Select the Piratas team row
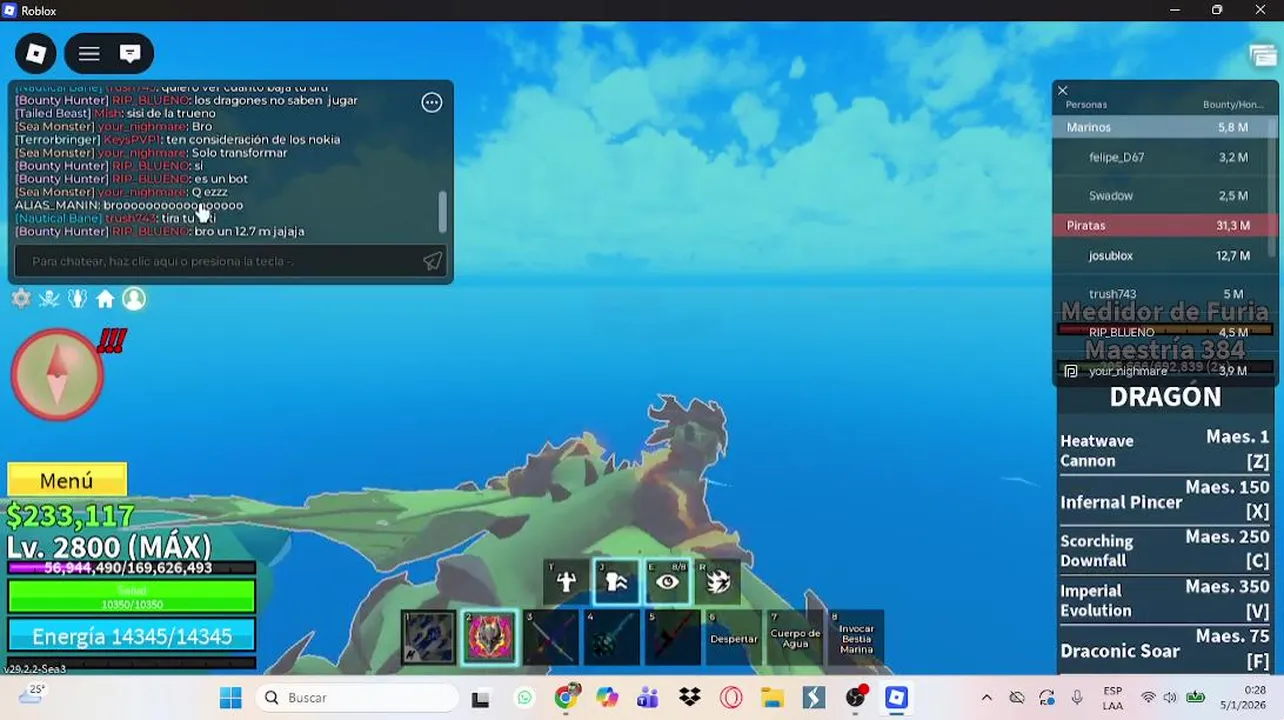Viewport: 1284px width, 720px height. click(x=1160, y=225)
